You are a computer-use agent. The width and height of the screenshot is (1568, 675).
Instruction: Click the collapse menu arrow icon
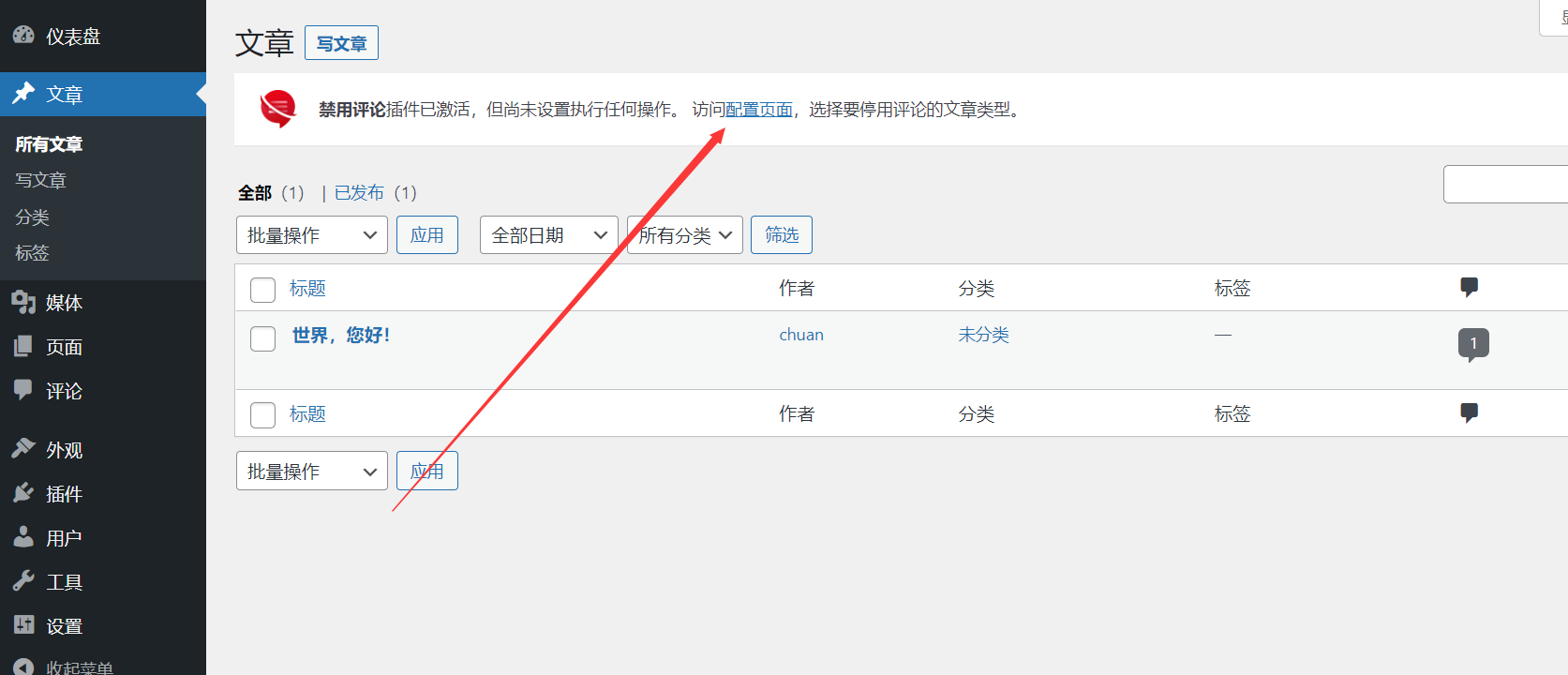tap(23, 667)
